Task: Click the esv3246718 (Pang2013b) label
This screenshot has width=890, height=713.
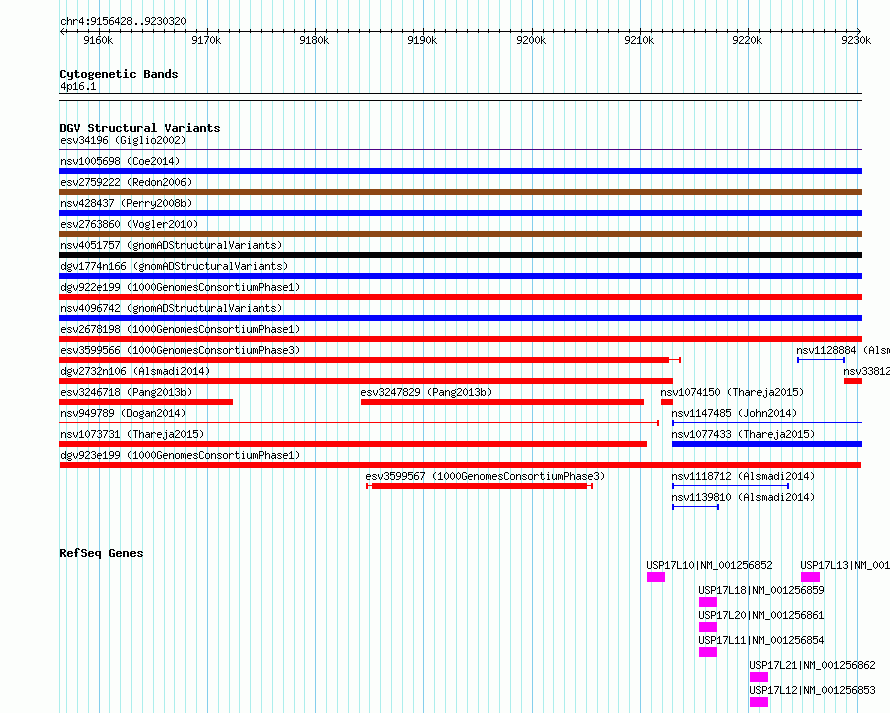Action: [126, 392]
